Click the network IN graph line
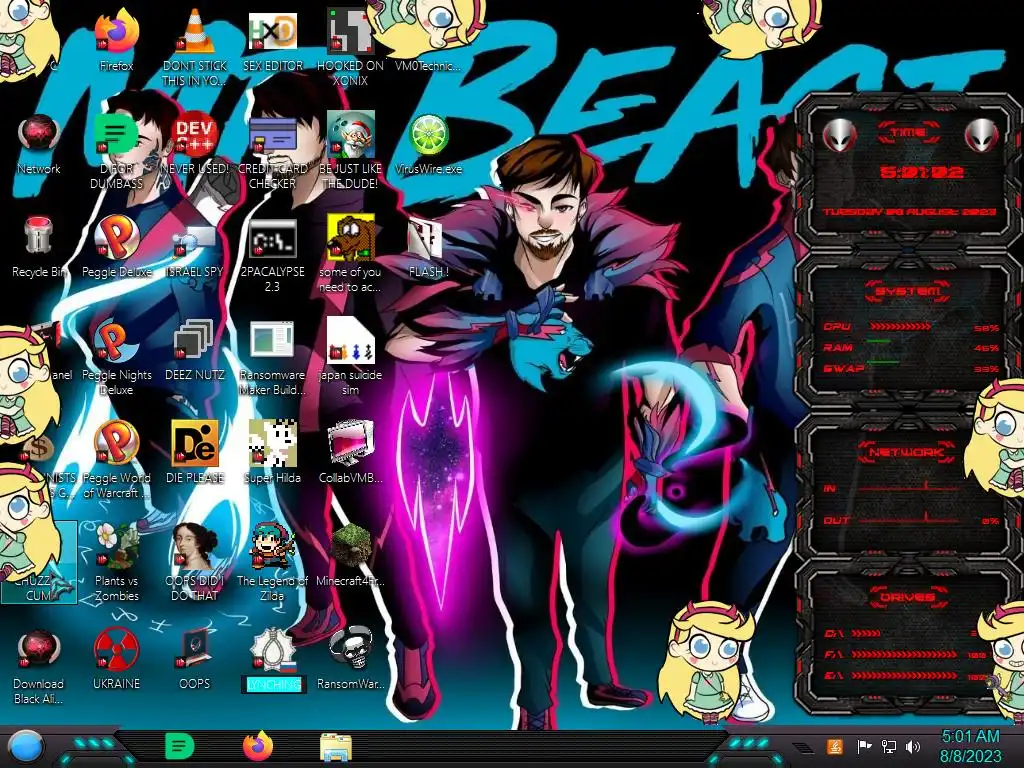This screenshot has width=1024, height=768. coord(909,487)
